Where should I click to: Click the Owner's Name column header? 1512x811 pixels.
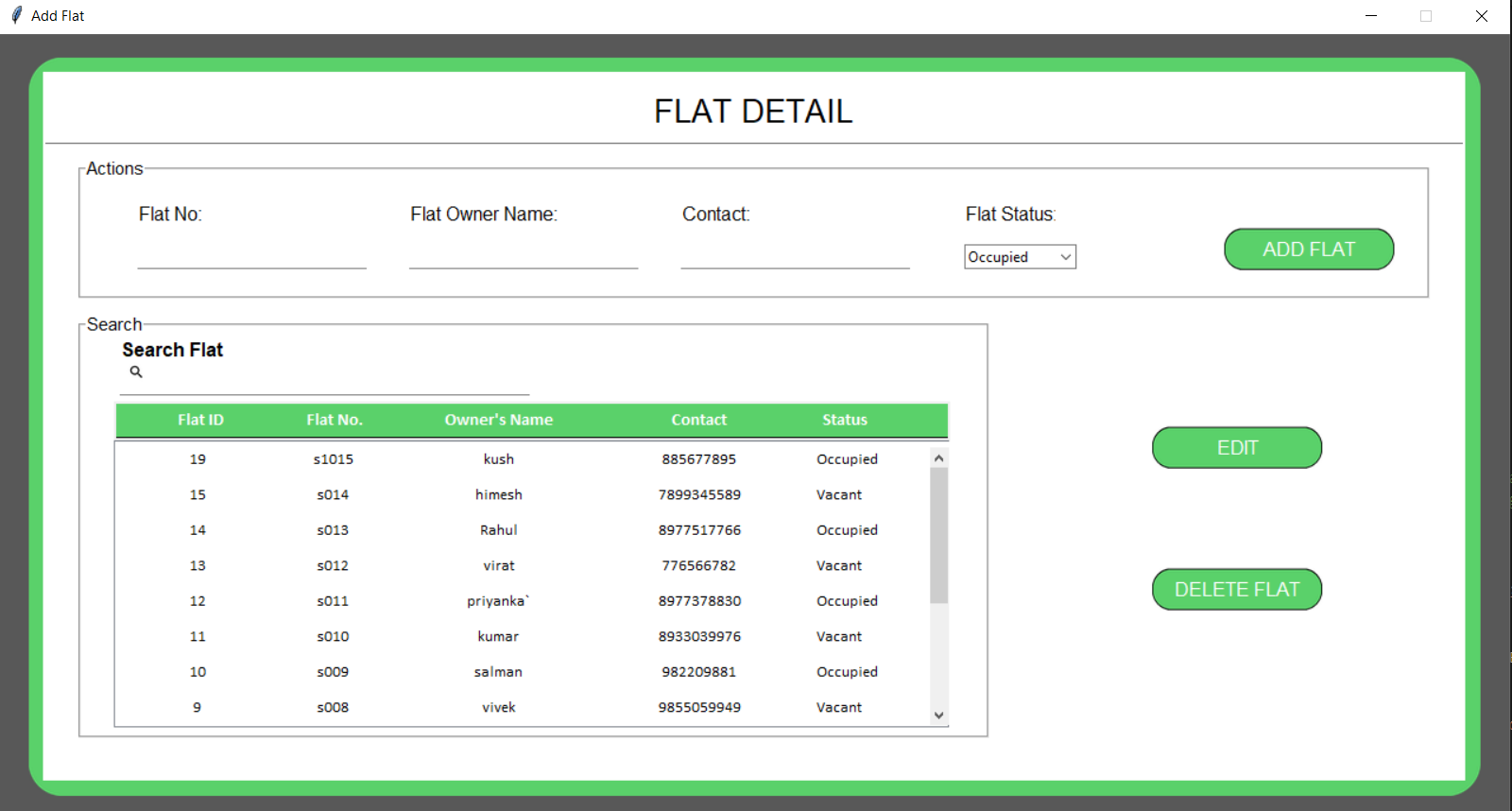point(498,420)
